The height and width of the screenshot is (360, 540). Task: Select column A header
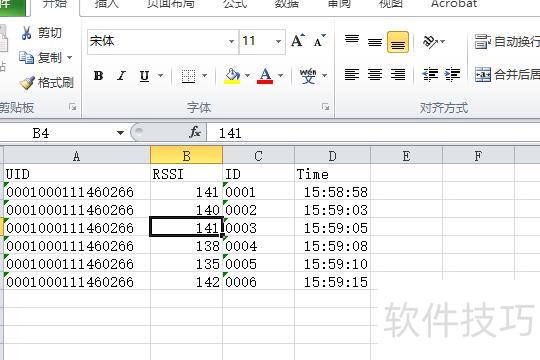[x=77, y=156]
